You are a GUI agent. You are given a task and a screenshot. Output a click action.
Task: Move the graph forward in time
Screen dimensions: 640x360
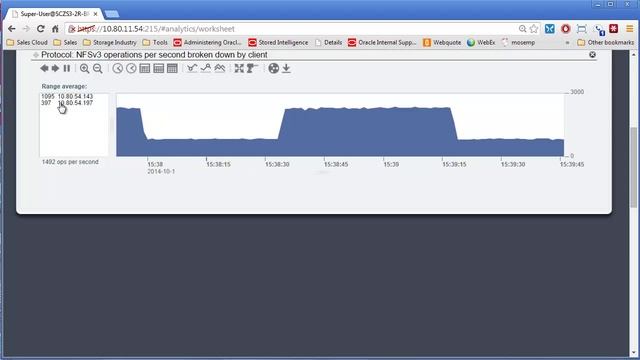pos(55,69)
